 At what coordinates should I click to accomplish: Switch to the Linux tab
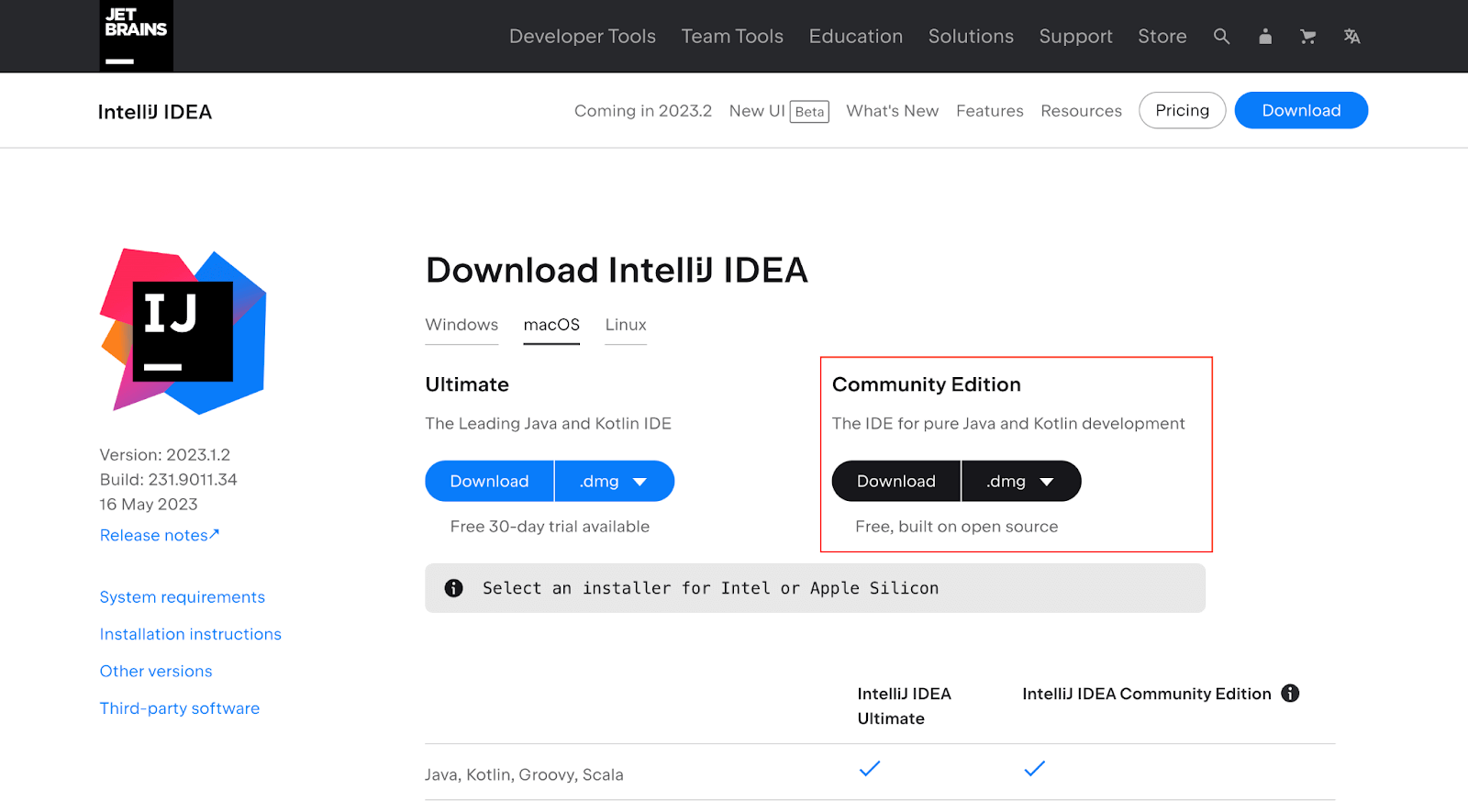click(626, 325)
